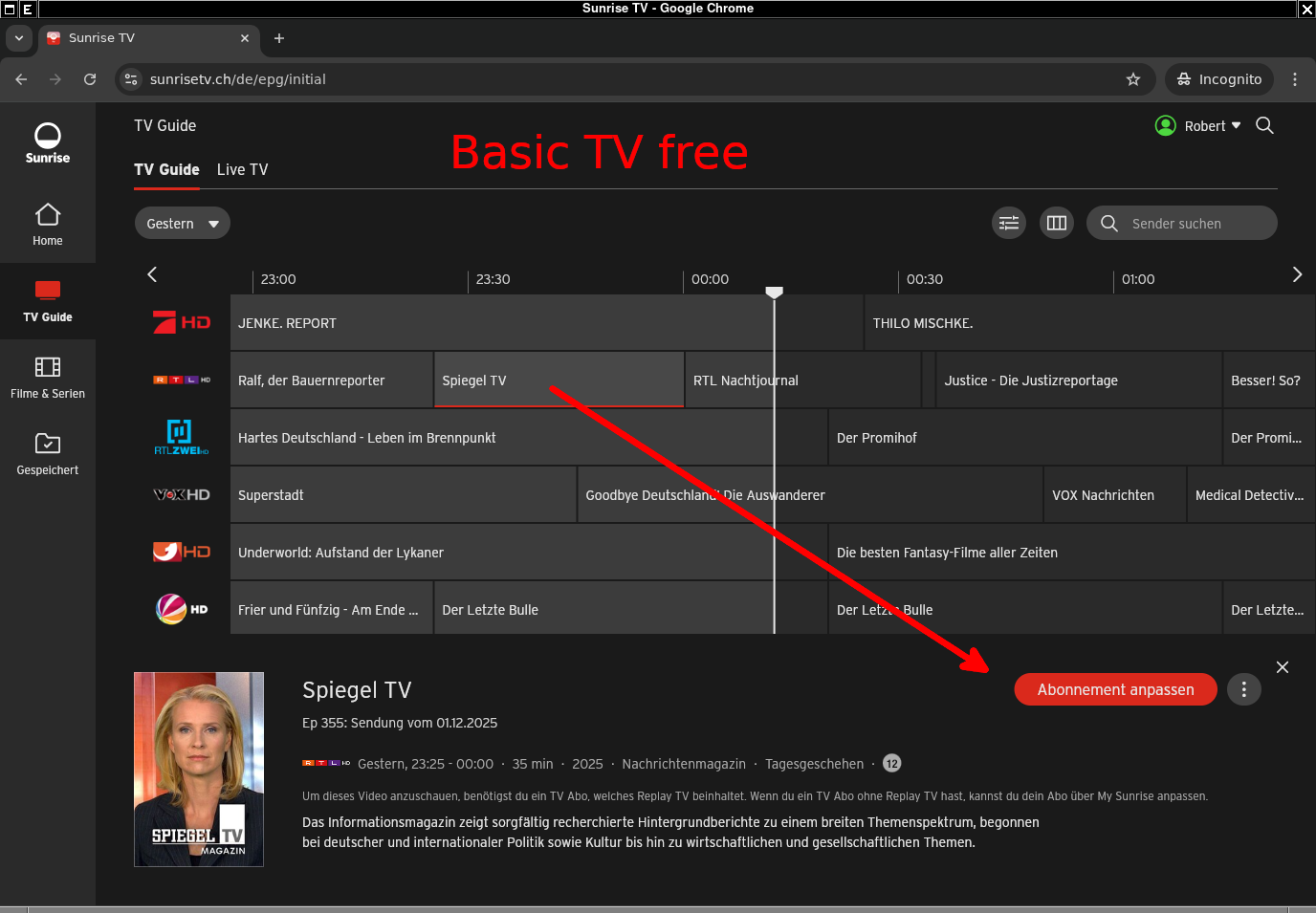Open the Gespeichert saved items

pyautogui.click(x=48, y=454)
